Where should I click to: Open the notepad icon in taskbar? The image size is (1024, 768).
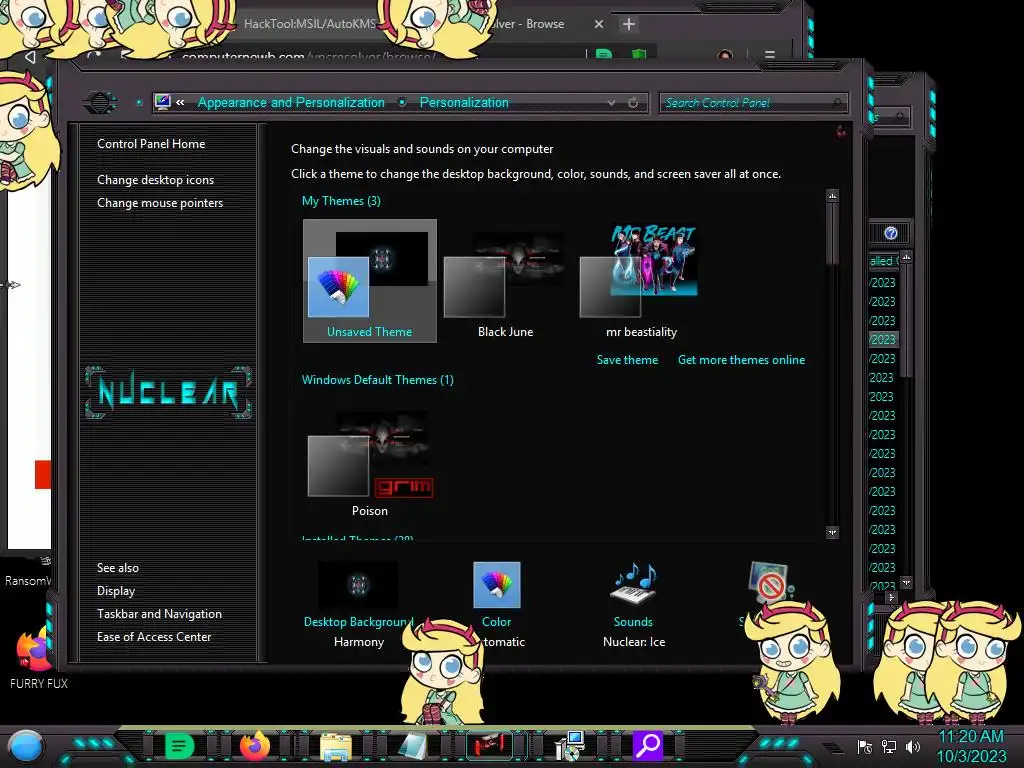412,746
